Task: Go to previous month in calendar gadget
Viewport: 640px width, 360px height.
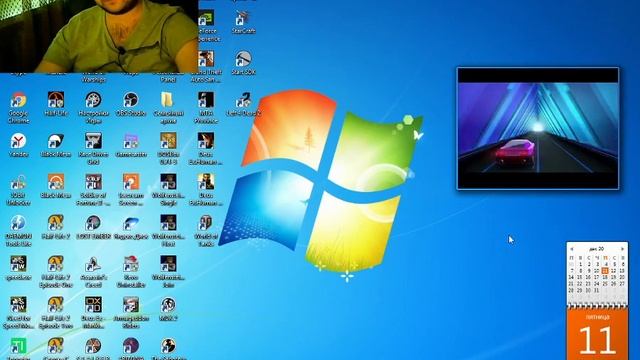Action: [571, 249]
